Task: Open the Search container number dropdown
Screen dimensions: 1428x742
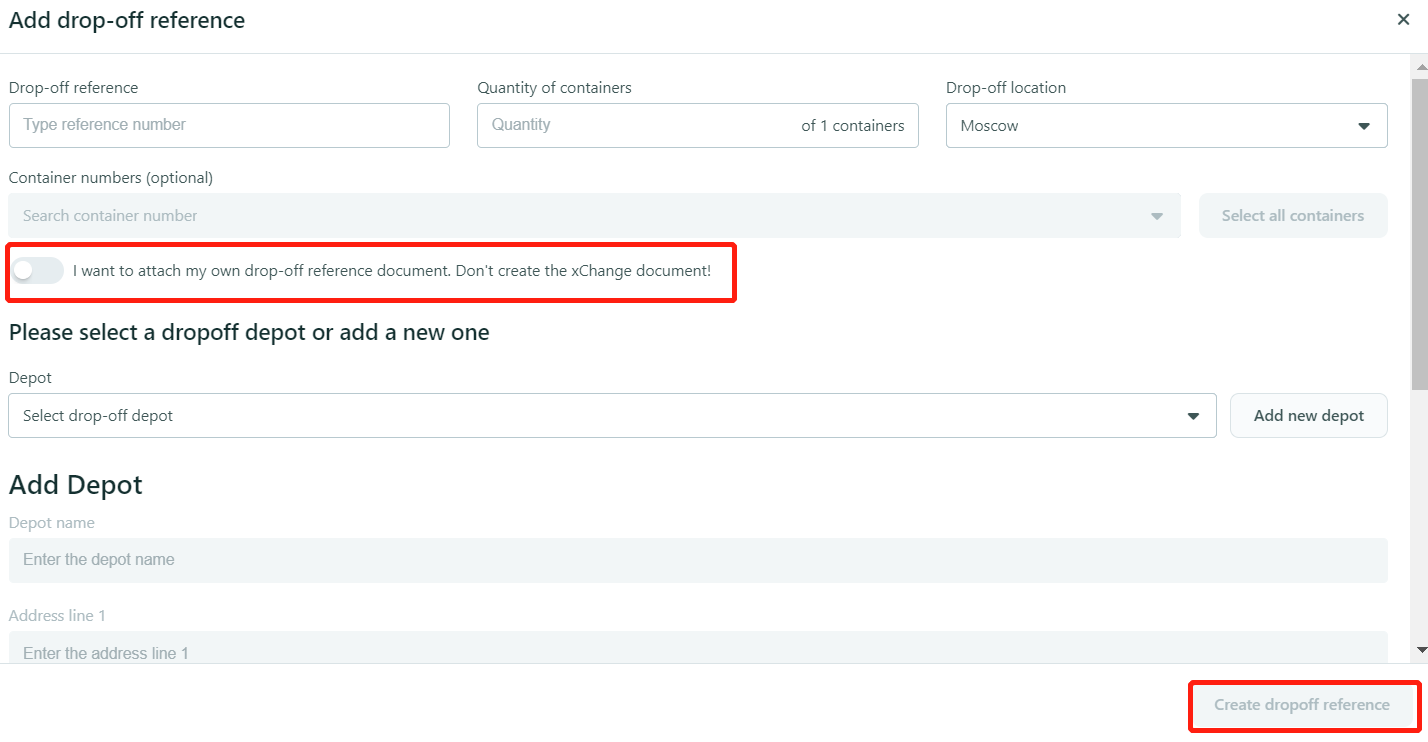Action: 1156,216
